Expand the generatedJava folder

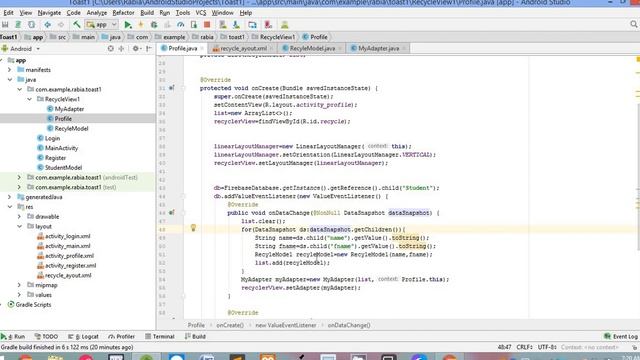click(x=9, y=197)
